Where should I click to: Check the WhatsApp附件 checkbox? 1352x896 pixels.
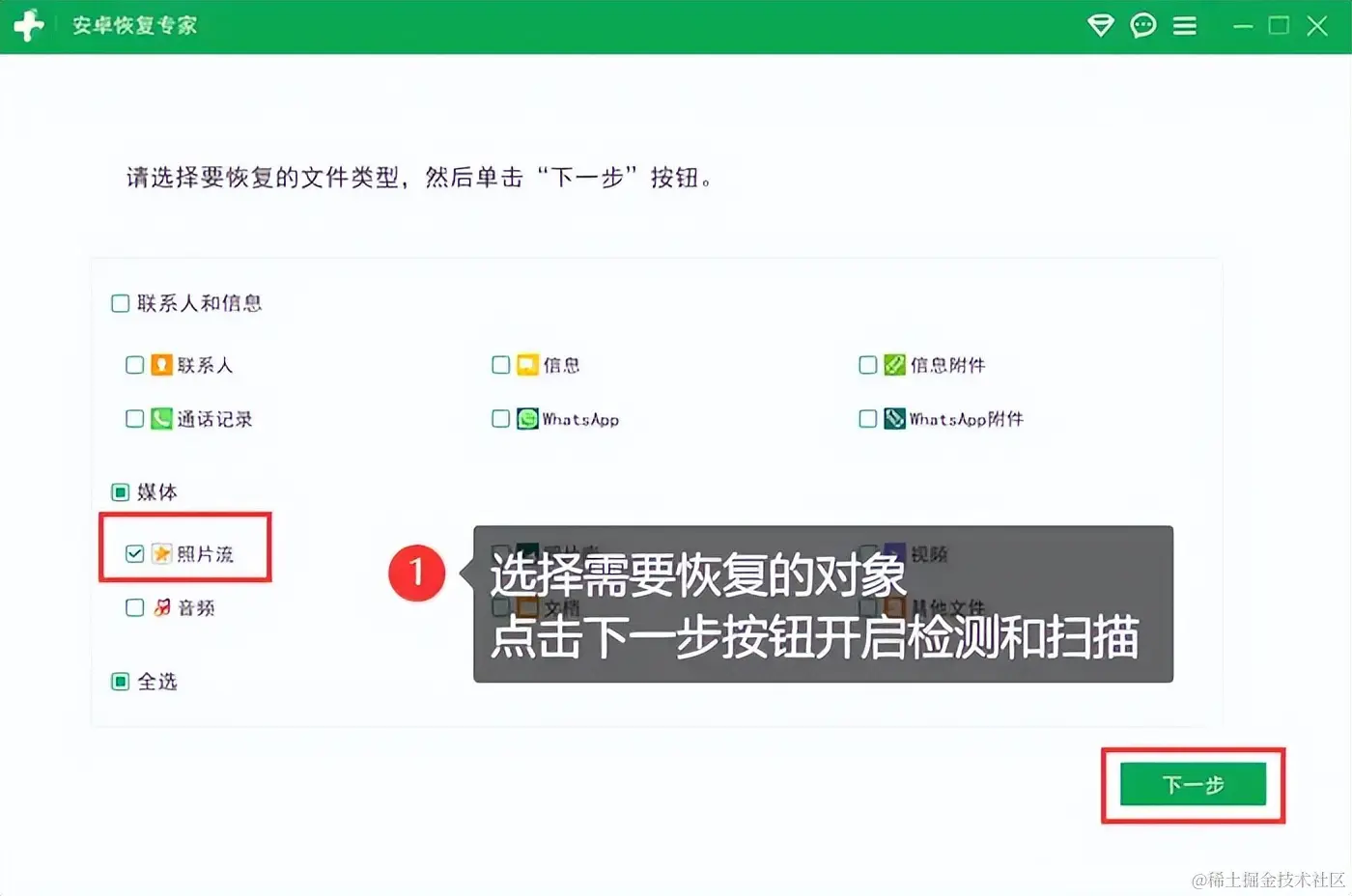pos(867,419)
